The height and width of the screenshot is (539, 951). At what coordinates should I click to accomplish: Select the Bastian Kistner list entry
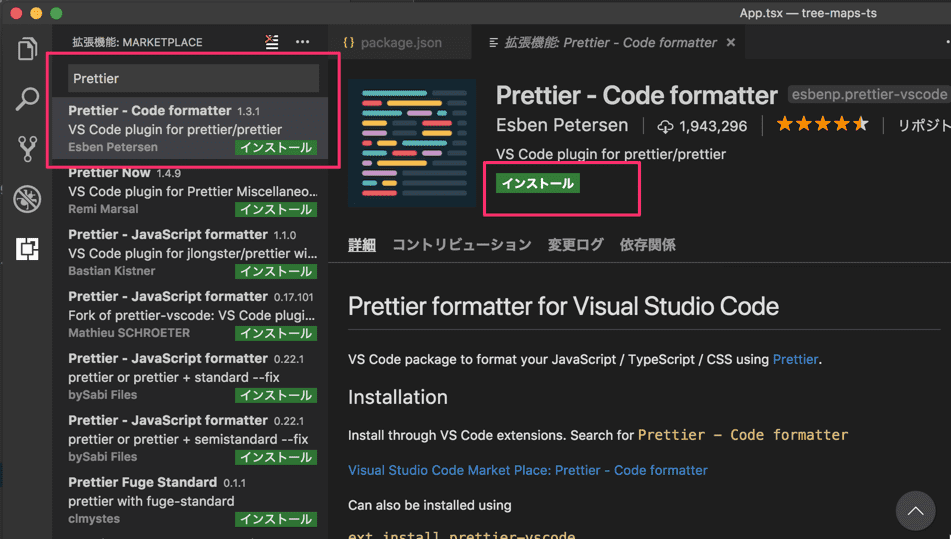tap(190, 253)
